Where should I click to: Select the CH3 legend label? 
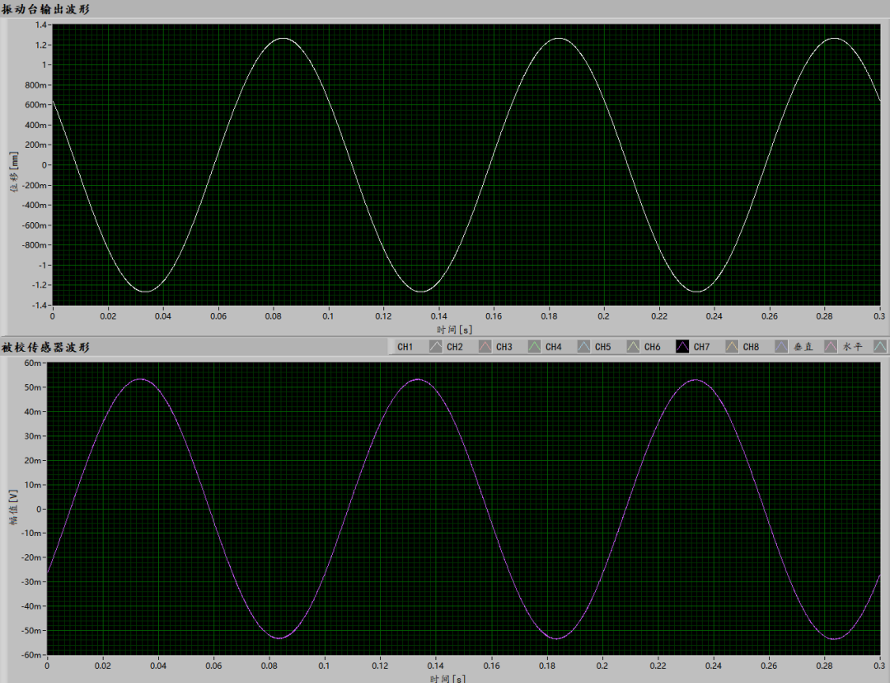point(503,347)
